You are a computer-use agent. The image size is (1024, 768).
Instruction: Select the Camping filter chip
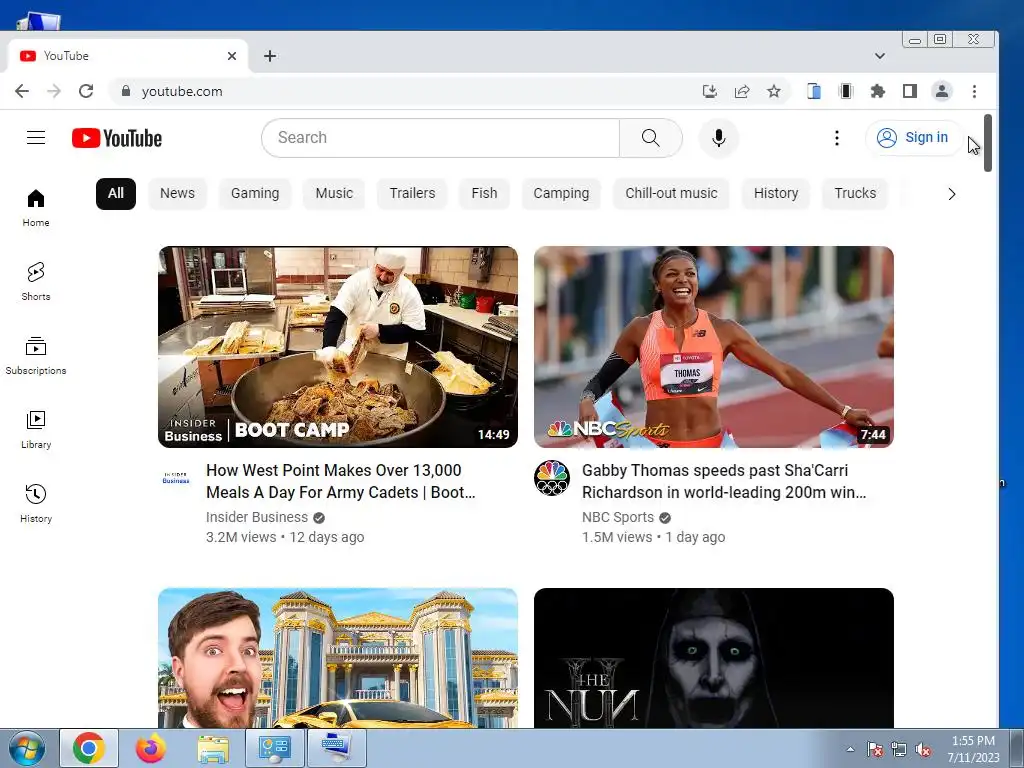[x=561, y=193]
